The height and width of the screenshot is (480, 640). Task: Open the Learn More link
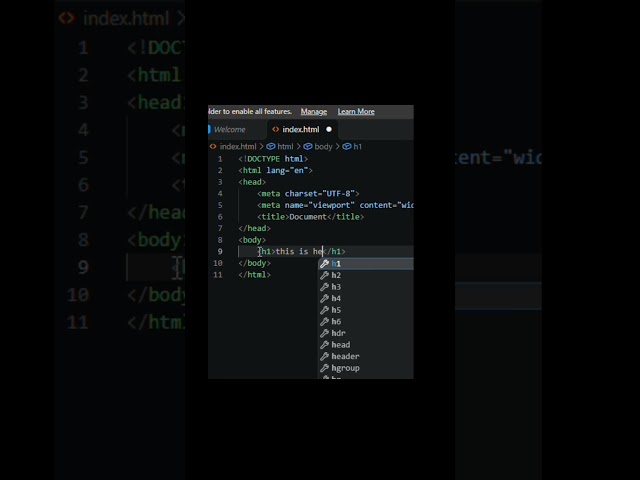click(x=356, y=111)
